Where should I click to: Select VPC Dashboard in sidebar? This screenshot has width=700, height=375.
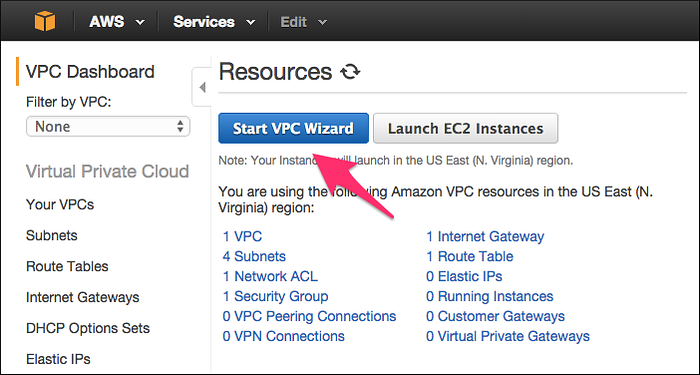pos(90,71)
